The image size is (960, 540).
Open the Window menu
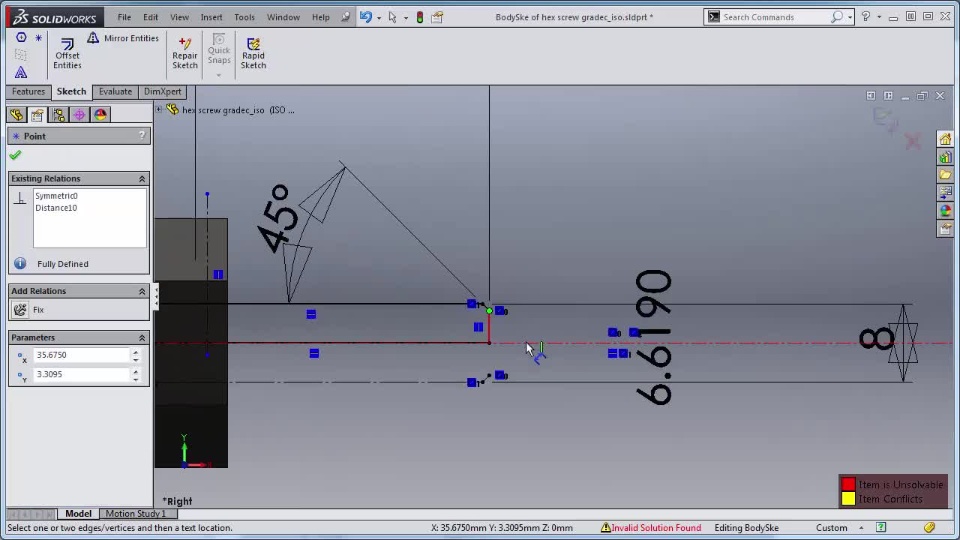click(x=283, y=17)
